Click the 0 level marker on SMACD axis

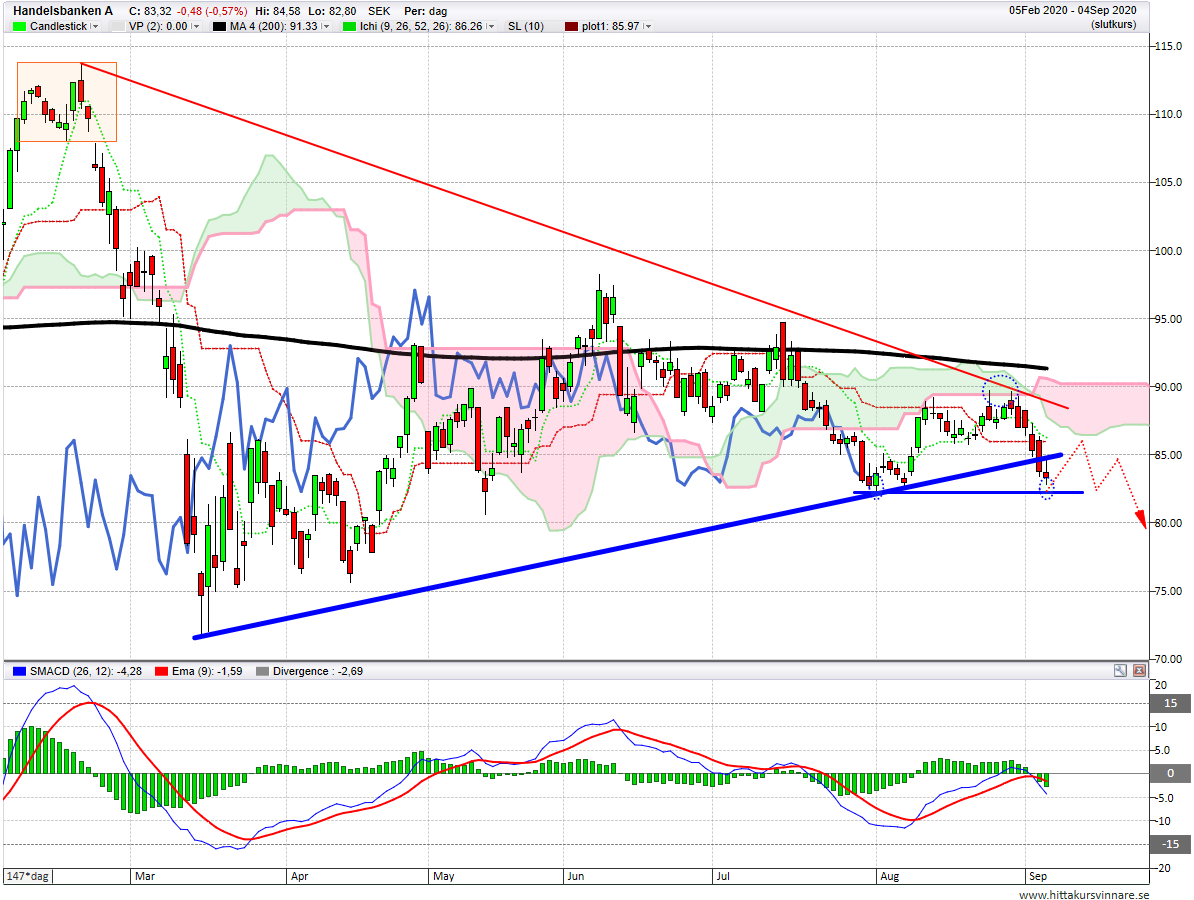point(1170,773)
